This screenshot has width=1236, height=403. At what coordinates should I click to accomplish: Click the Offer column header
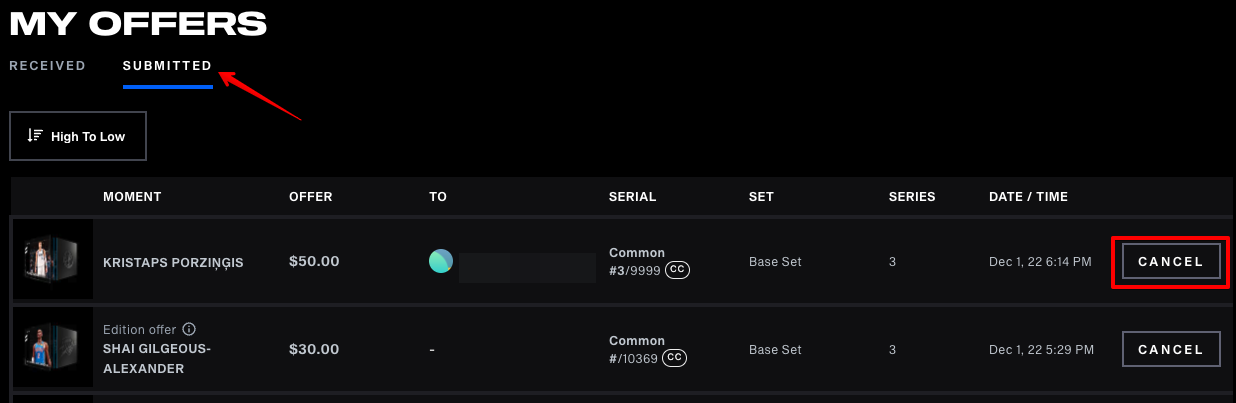311,197
